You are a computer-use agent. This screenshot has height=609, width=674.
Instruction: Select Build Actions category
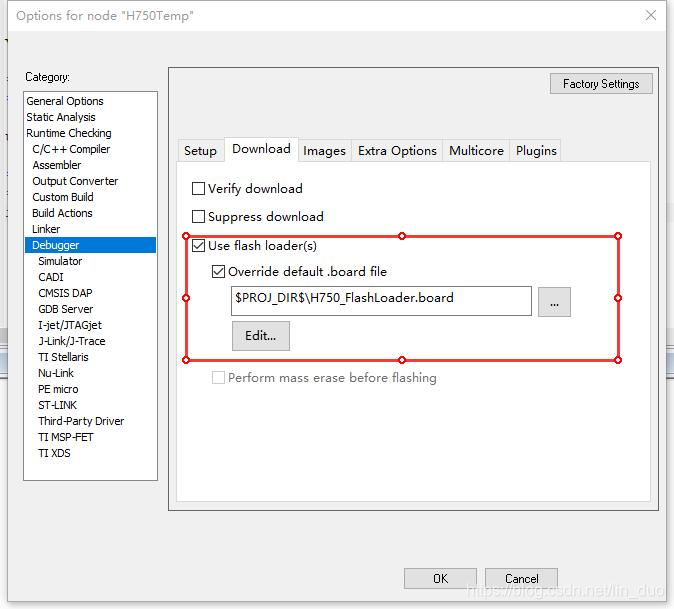(x=90, y=213)
